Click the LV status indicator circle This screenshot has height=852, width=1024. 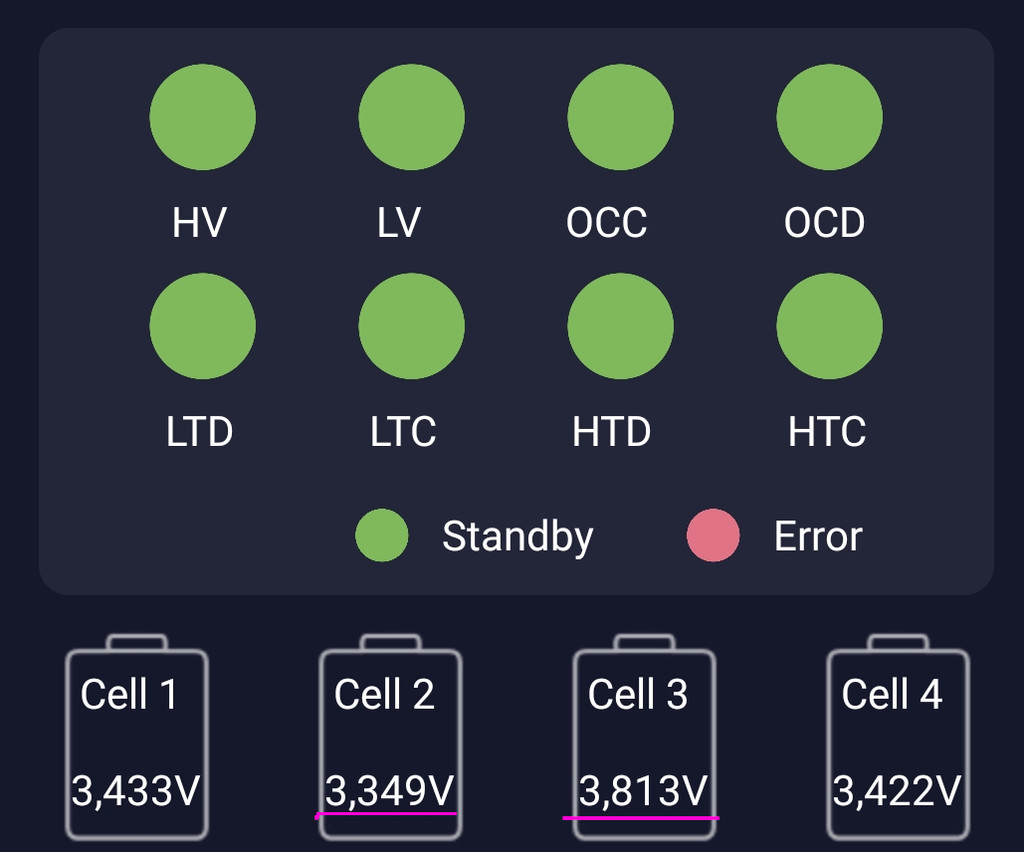pos(411,117)
